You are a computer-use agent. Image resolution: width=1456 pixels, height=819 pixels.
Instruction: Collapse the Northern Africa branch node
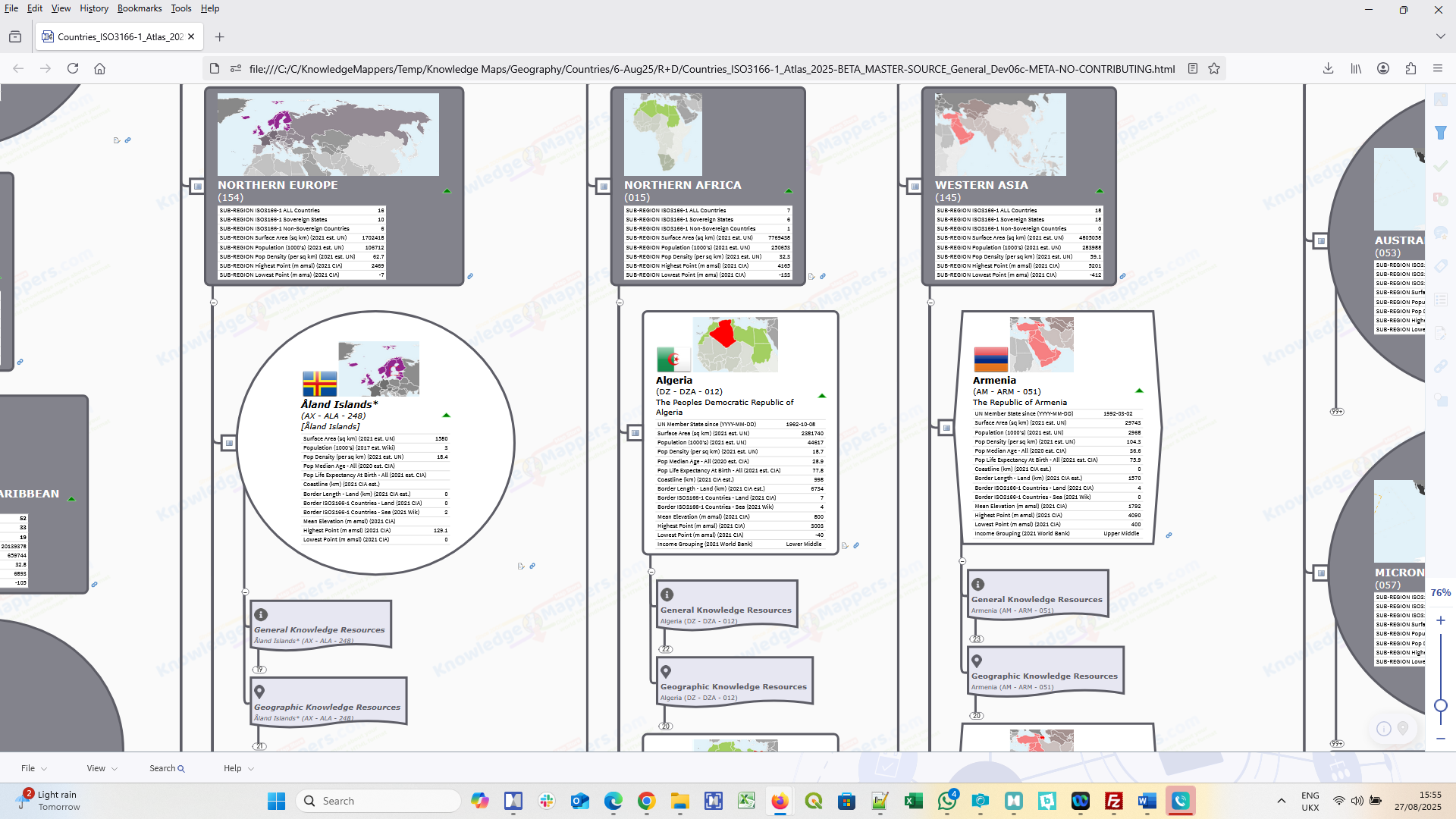620,303
